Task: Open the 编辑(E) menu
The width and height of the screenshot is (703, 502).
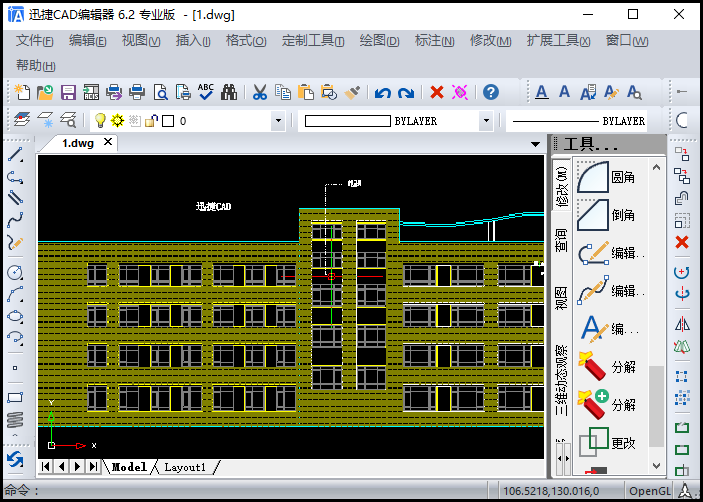Action: (87, 41)
